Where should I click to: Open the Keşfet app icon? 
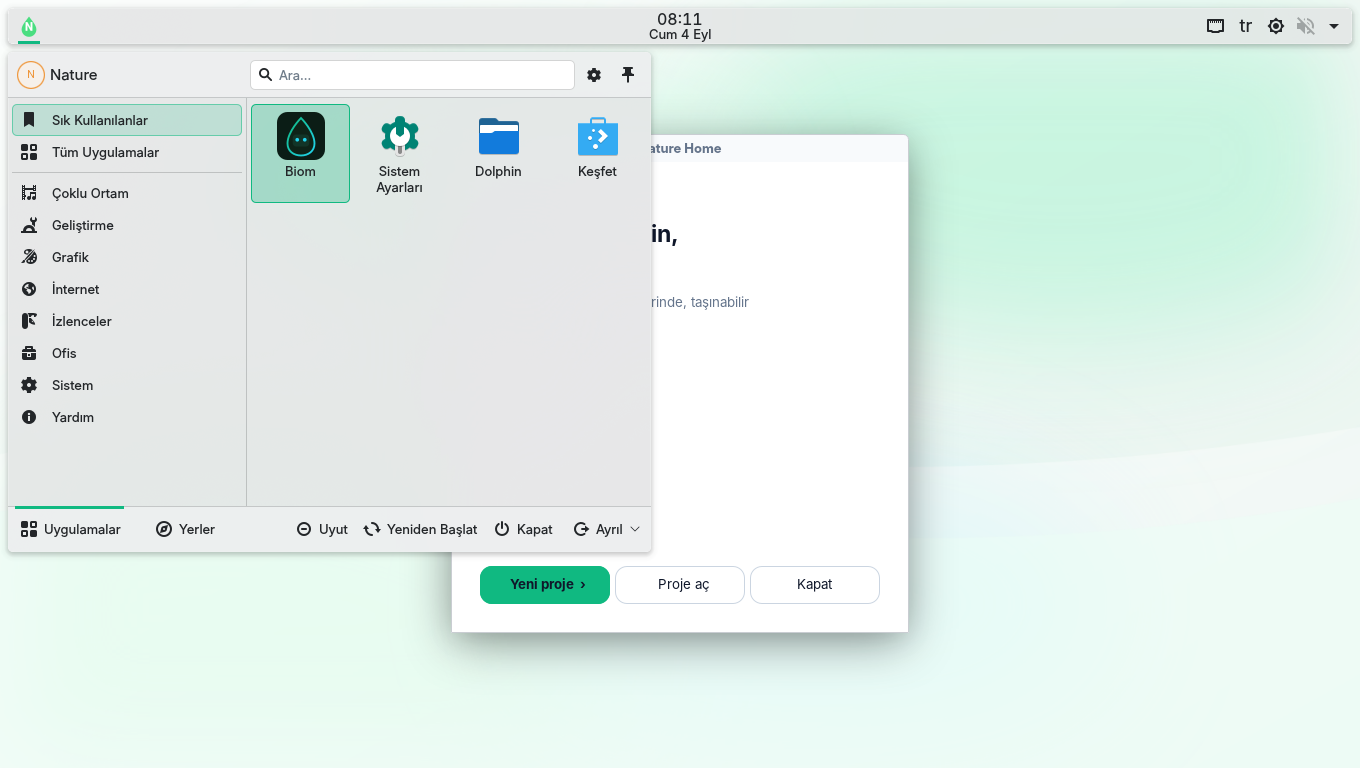click(597, 136)
